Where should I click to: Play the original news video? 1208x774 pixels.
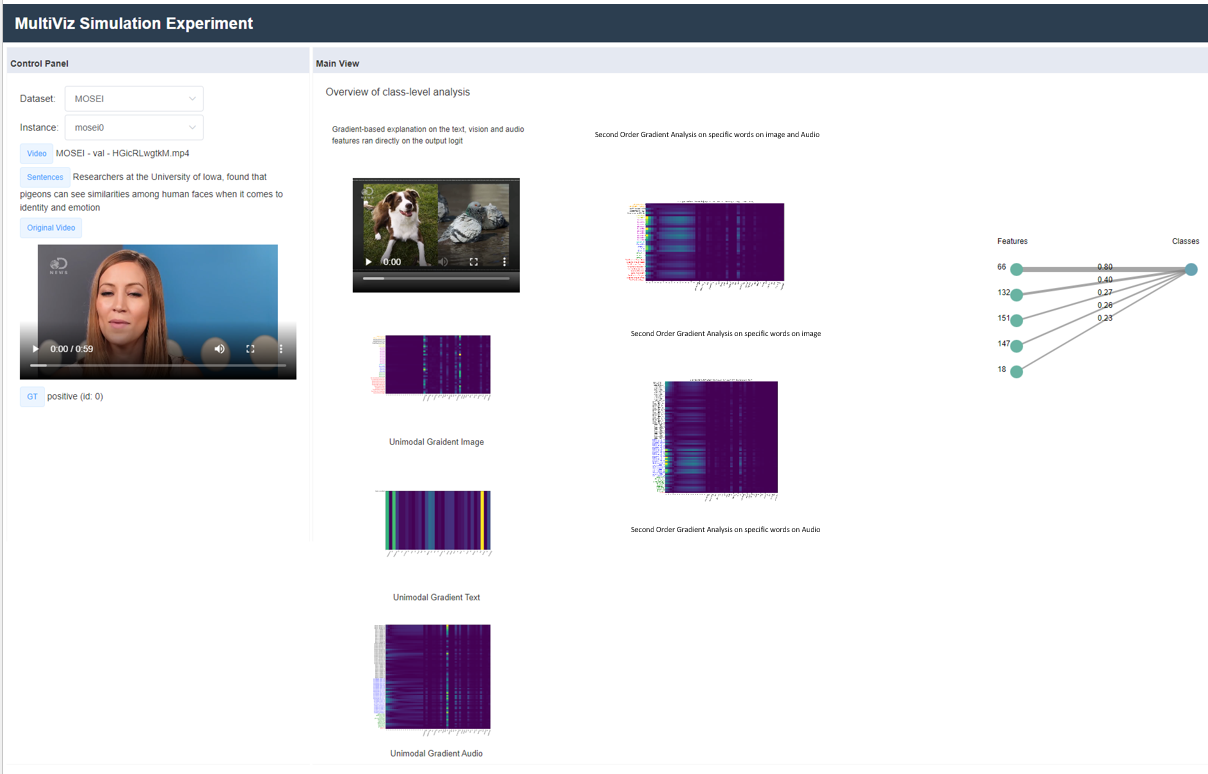(x=36, y=349)
